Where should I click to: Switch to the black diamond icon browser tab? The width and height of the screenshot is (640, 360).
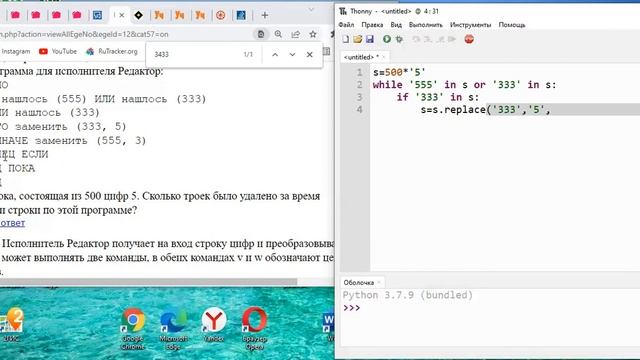pos(139,15)
